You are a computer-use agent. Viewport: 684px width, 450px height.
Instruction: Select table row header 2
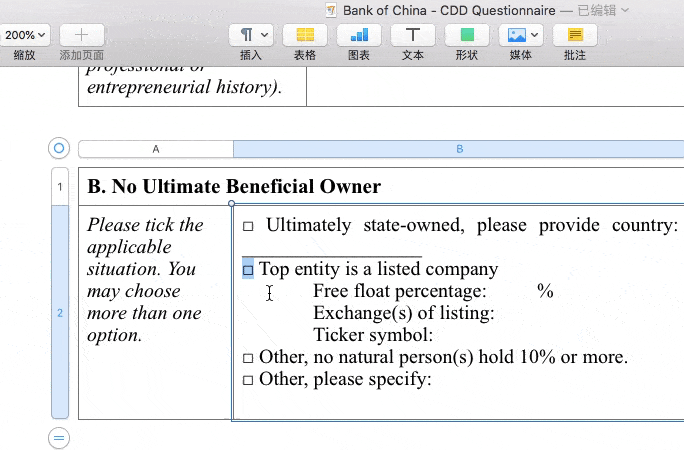point(60,313)
